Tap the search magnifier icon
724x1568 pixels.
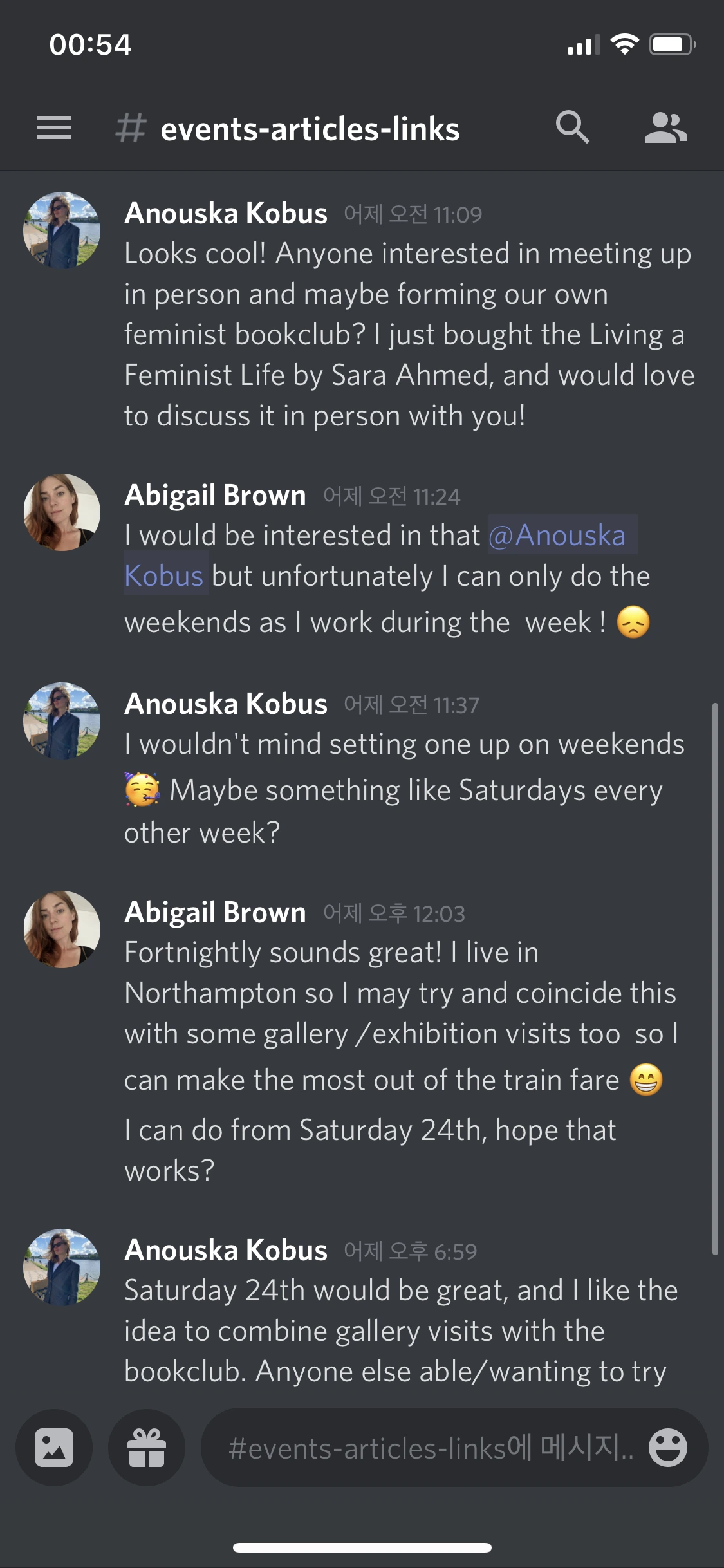pos(572,127)
